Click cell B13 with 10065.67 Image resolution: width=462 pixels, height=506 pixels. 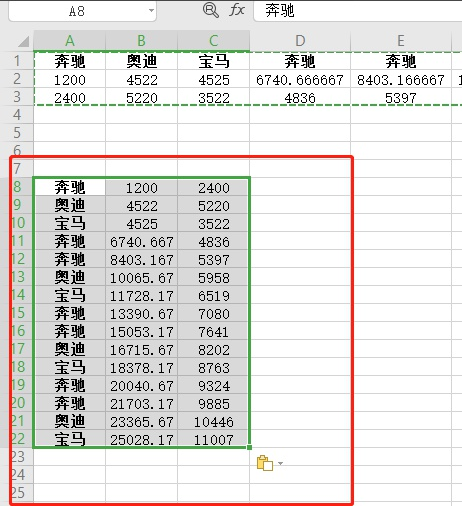(141, 277)
